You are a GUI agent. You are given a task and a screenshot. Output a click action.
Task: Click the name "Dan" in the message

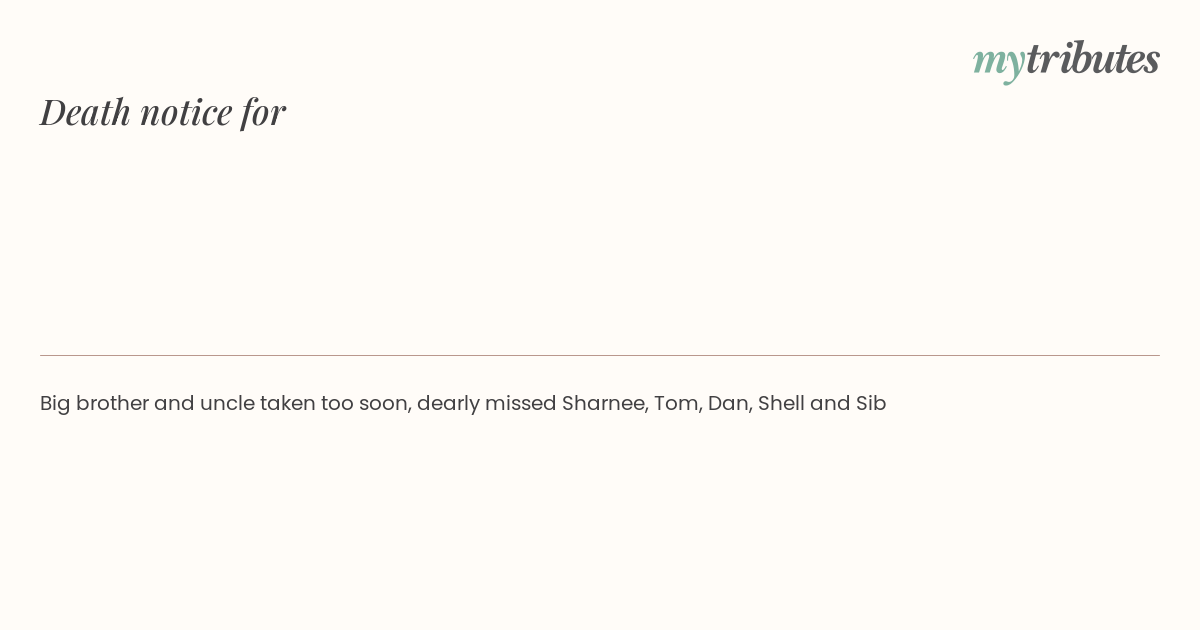click(x=729, y=403)
